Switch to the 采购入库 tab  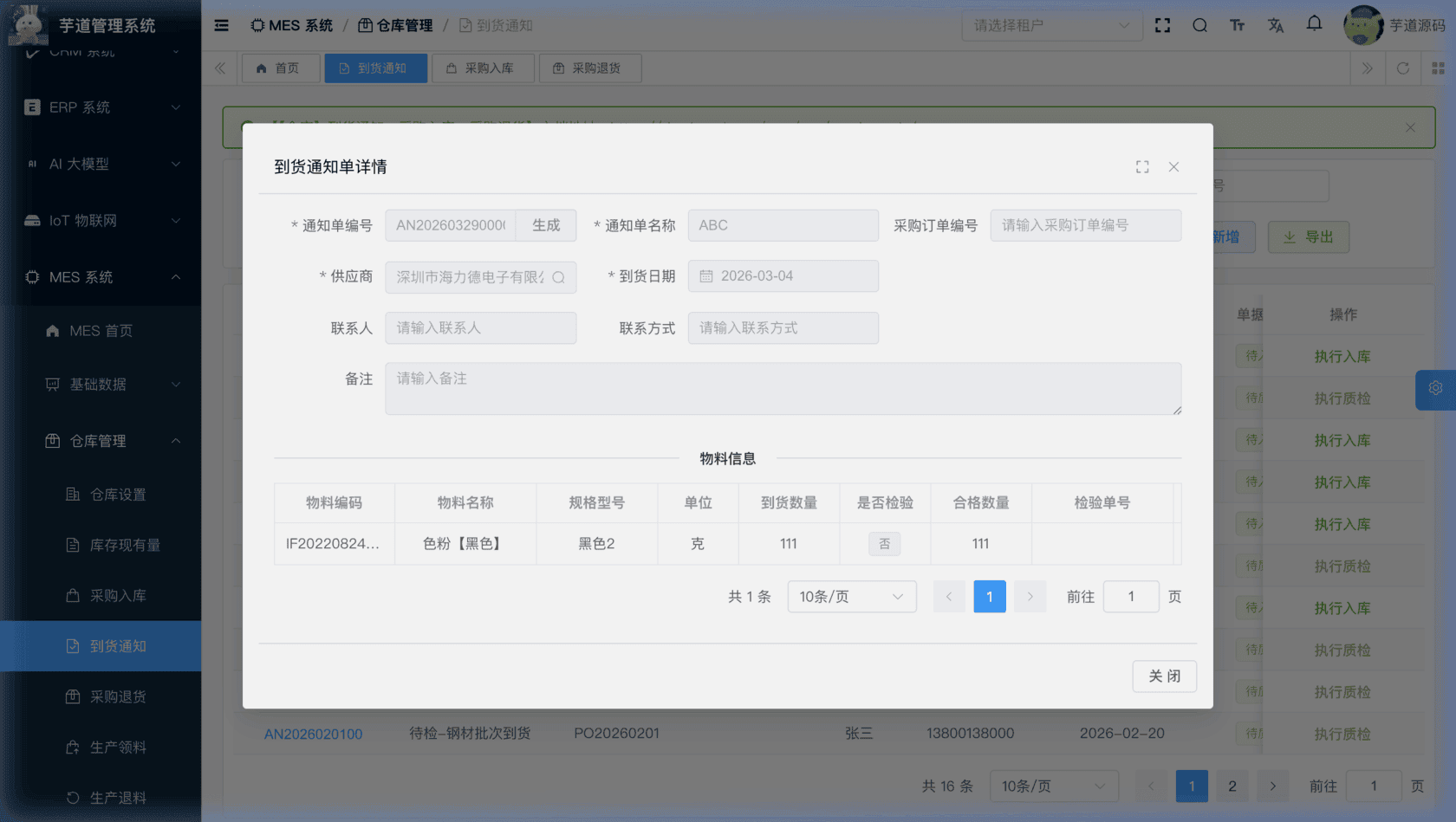point(483,68)
